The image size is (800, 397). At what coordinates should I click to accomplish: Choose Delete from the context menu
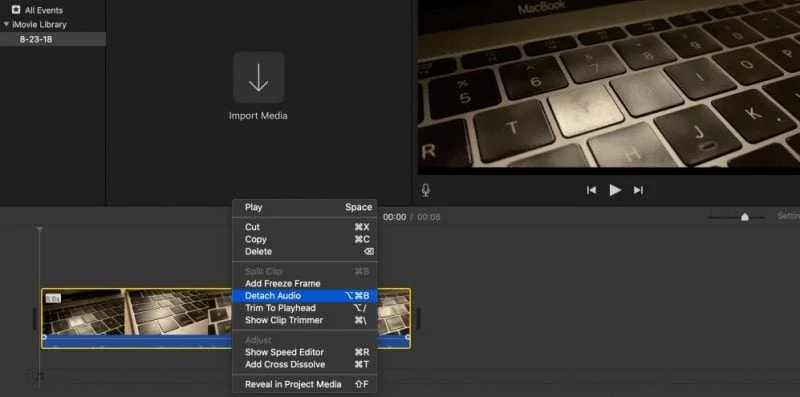pos(305,252)
